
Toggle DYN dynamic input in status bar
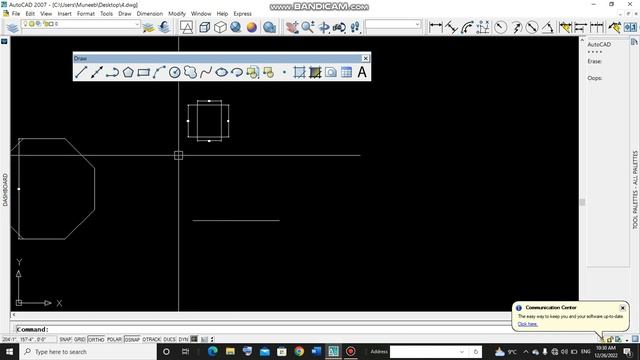[x=183, y=339]
